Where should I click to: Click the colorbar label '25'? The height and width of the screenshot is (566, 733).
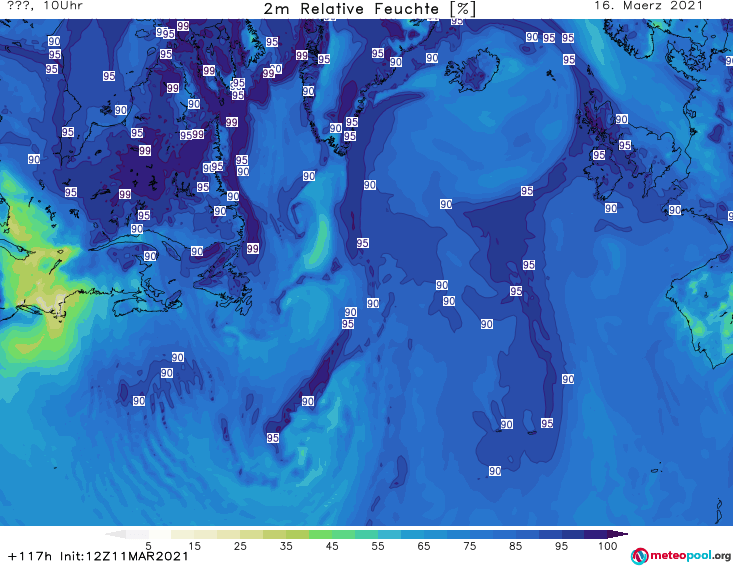[x=240, y=546]
